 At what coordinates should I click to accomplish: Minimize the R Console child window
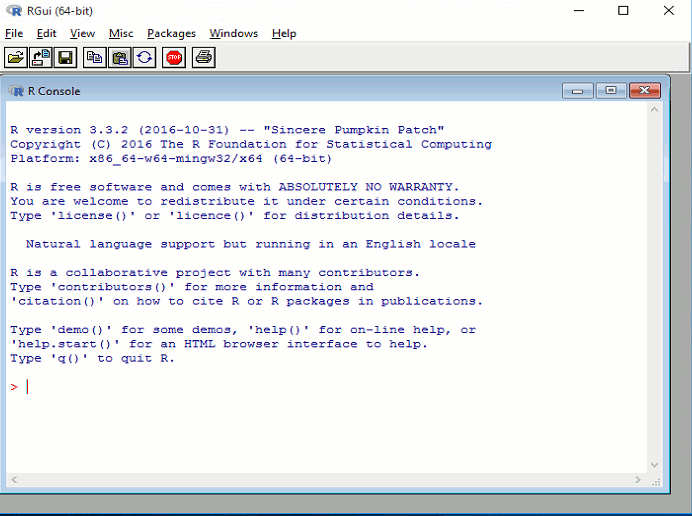(x=578, y=91)
